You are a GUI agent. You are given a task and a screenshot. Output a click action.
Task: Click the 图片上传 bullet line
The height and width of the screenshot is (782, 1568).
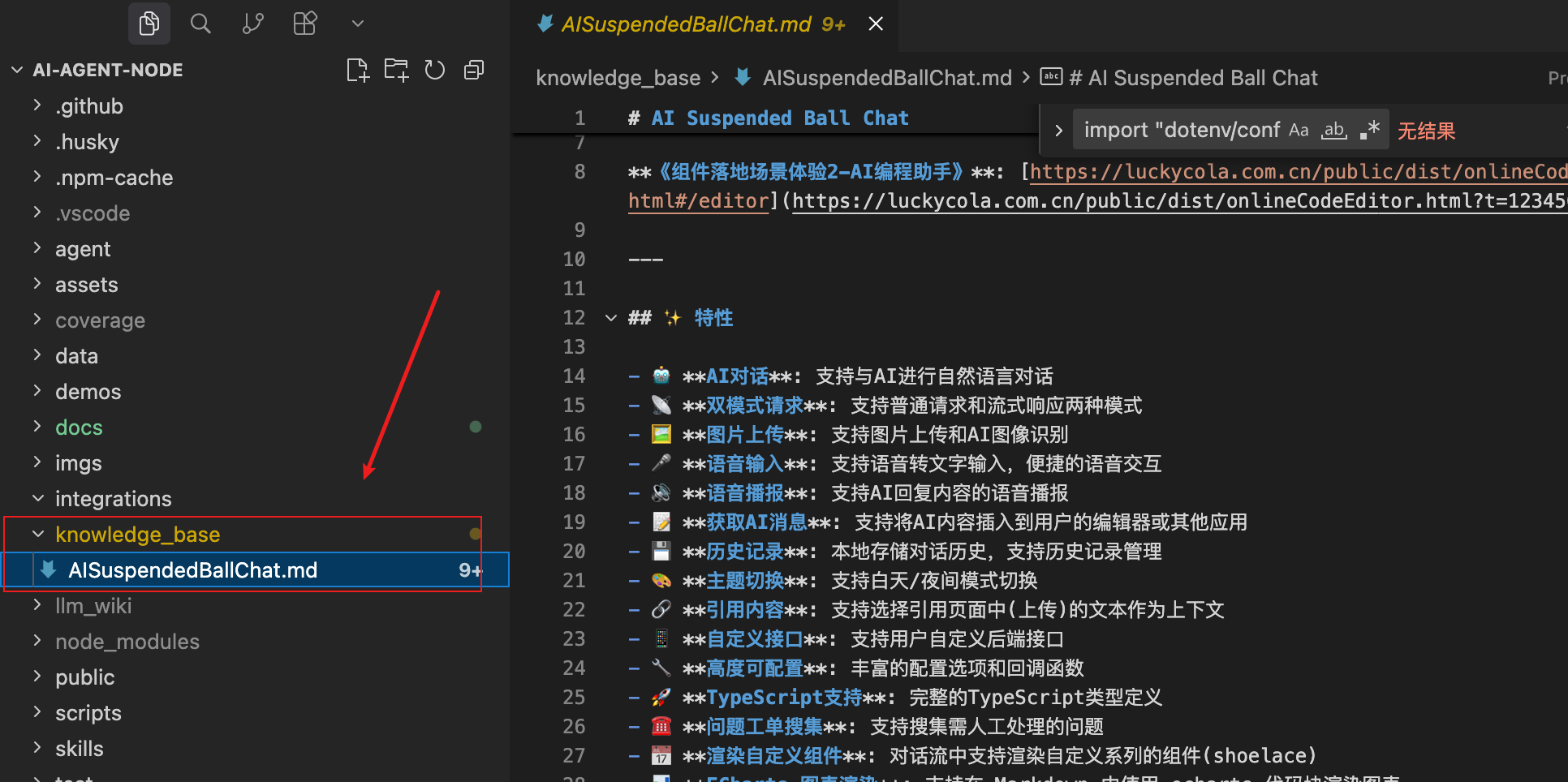pos(848,435)
